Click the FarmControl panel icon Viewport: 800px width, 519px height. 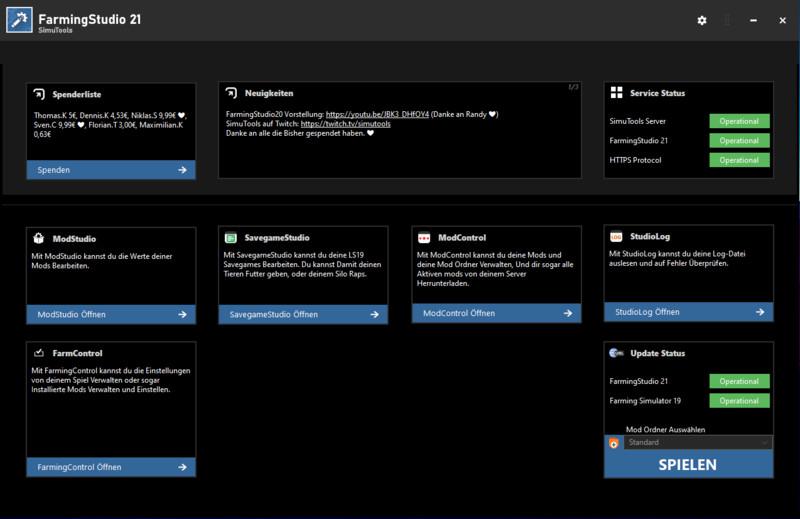[38, 353]
